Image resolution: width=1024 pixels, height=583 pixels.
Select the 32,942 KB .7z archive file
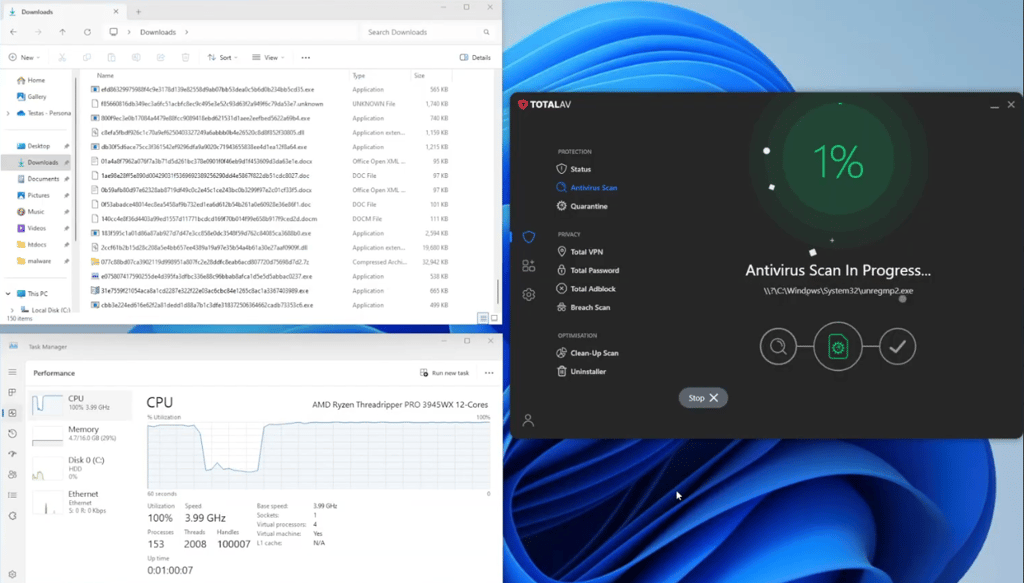tap(270, 262)
